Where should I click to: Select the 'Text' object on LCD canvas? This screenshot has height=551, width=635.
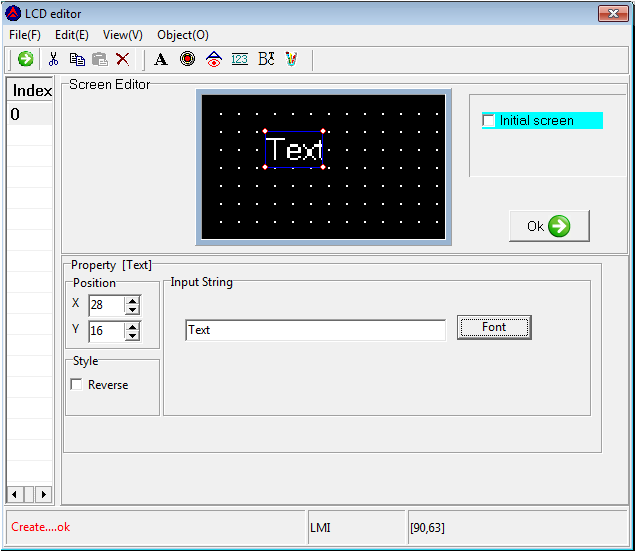294,149
